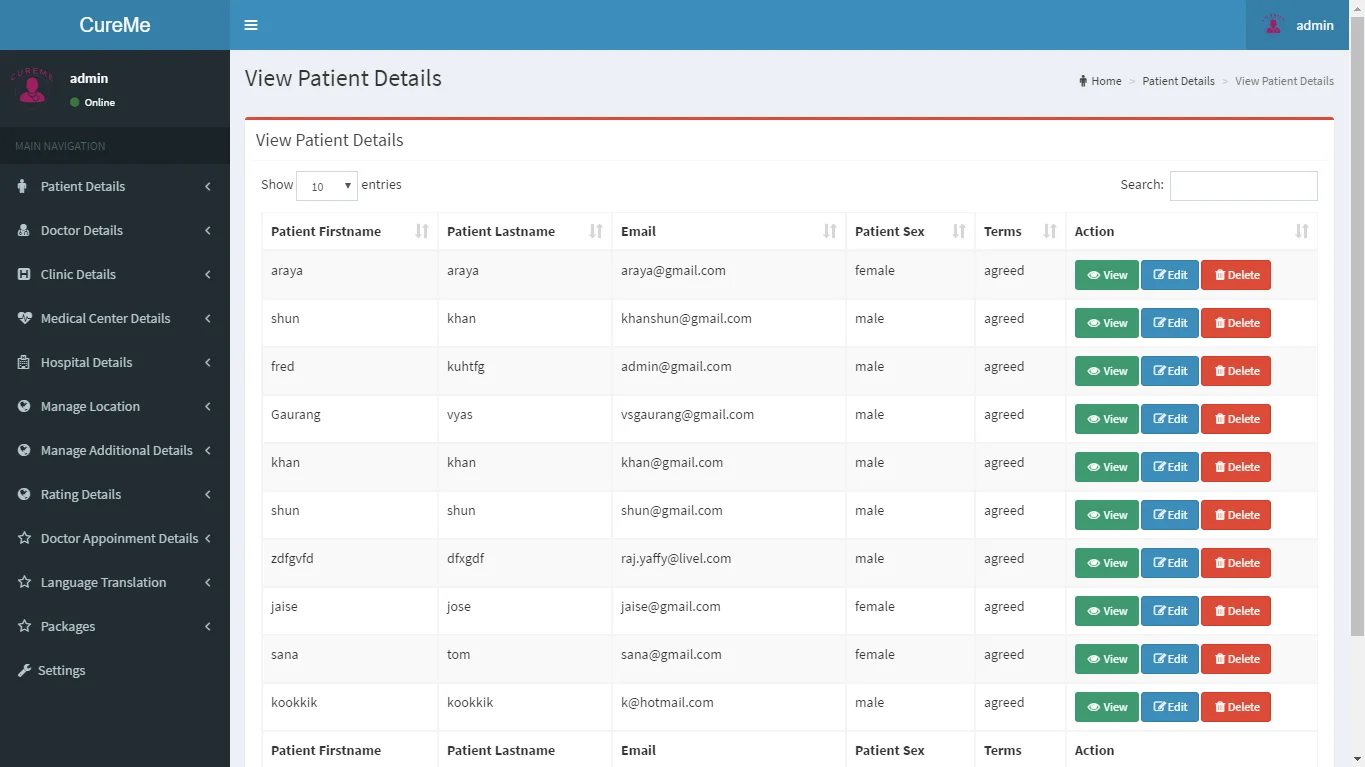The image size is (1365, 767).
Task: Open Patient Details sidebar menu
Action: [x=115, y=186]
